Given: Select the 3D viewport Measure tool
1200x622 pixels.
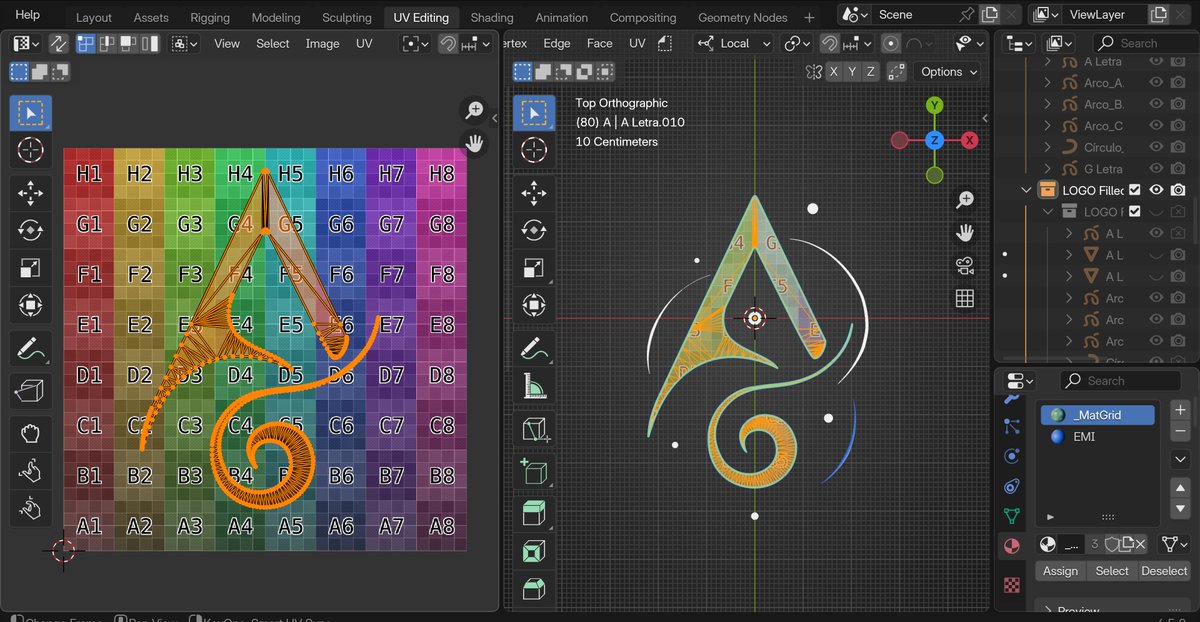Looking at the screenshot, I should click(534, 386).
